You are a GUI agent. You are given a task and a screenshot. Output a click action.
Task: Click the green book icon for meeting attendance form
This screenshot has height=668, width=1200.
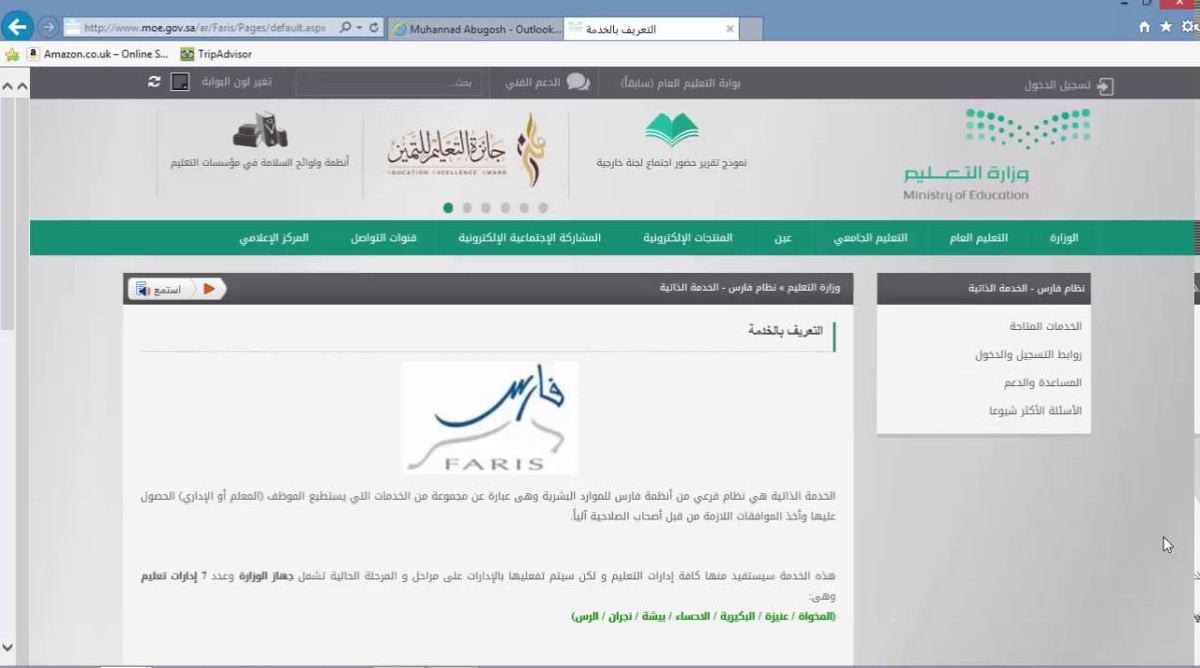pos(672,131)
